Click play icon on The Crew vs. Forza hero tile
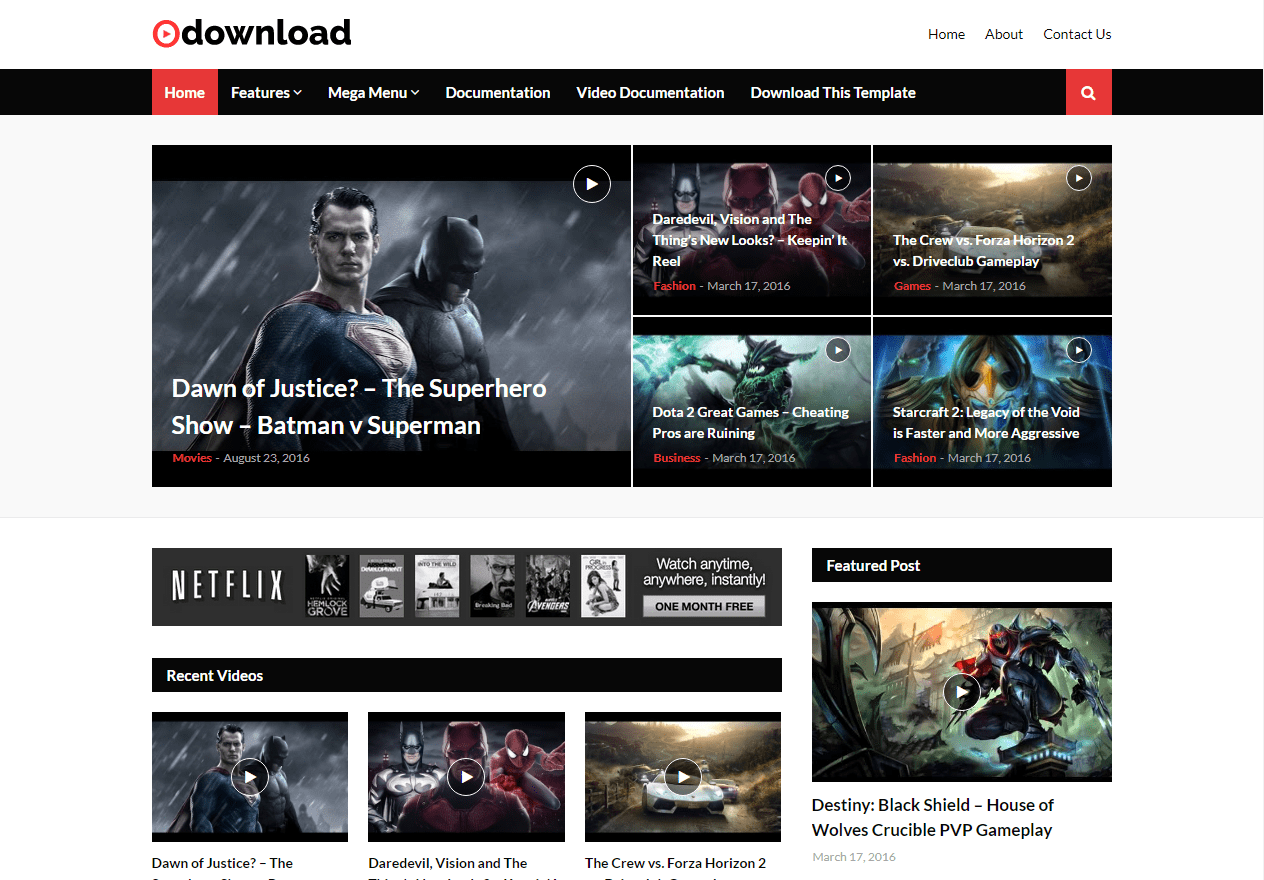 tap(1079, 178)
